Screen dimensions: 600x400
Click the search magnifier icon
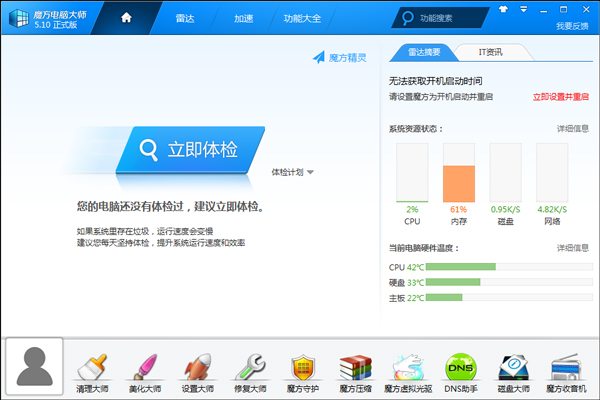[408, 18]
